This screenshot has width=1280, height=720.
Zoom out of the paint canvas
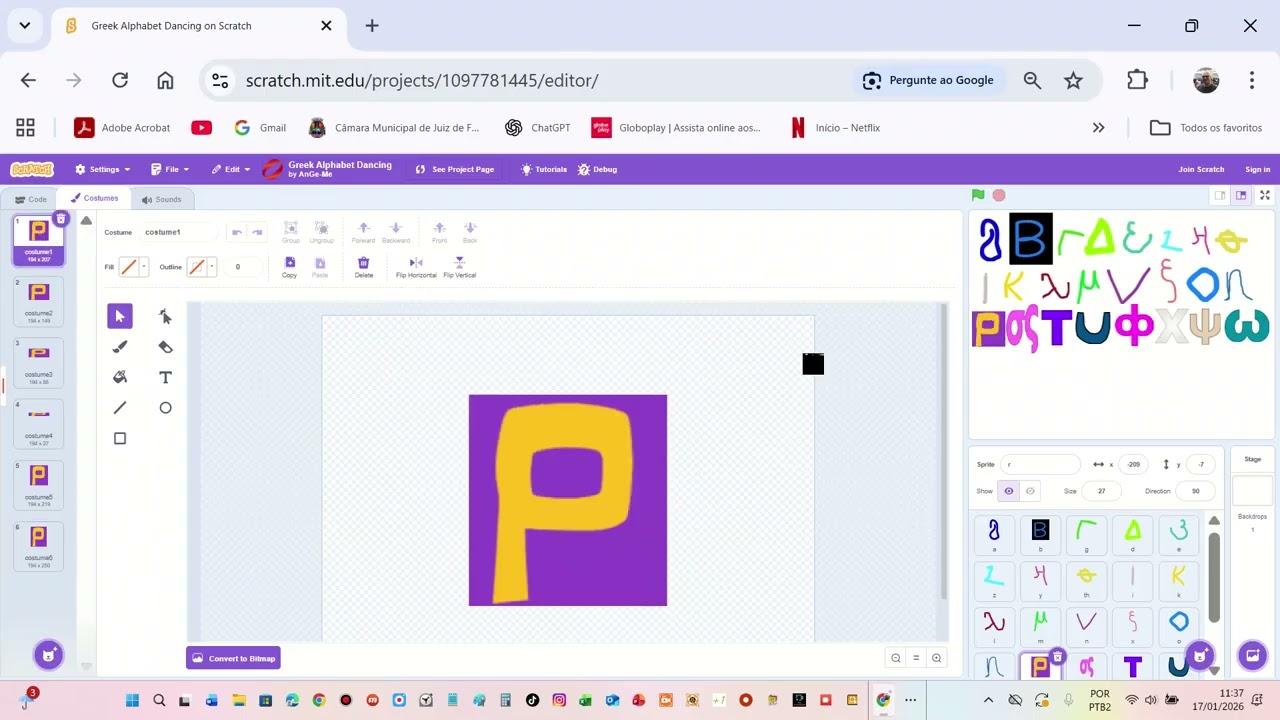coord(896,658)
